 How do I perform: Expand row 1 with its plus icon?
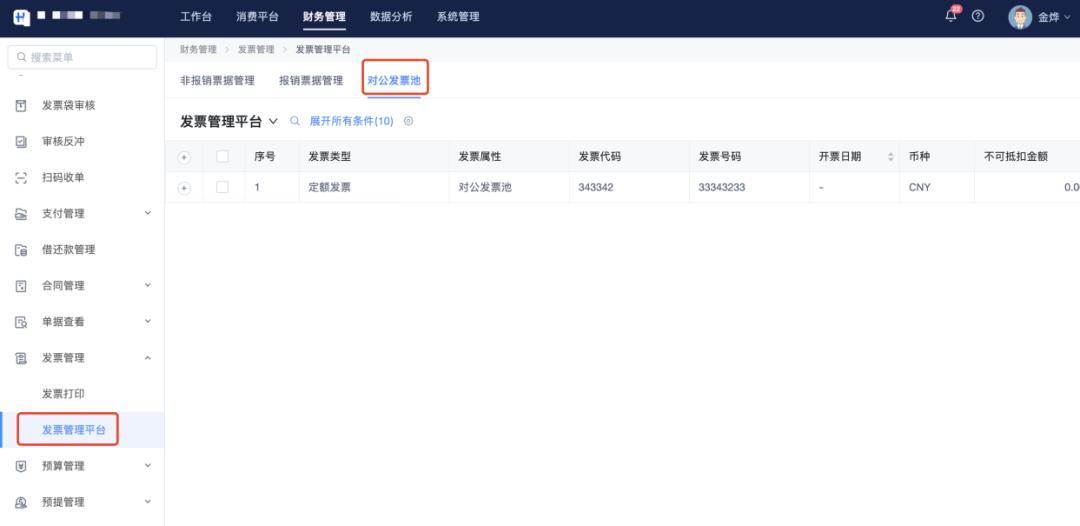pos(184,187)
